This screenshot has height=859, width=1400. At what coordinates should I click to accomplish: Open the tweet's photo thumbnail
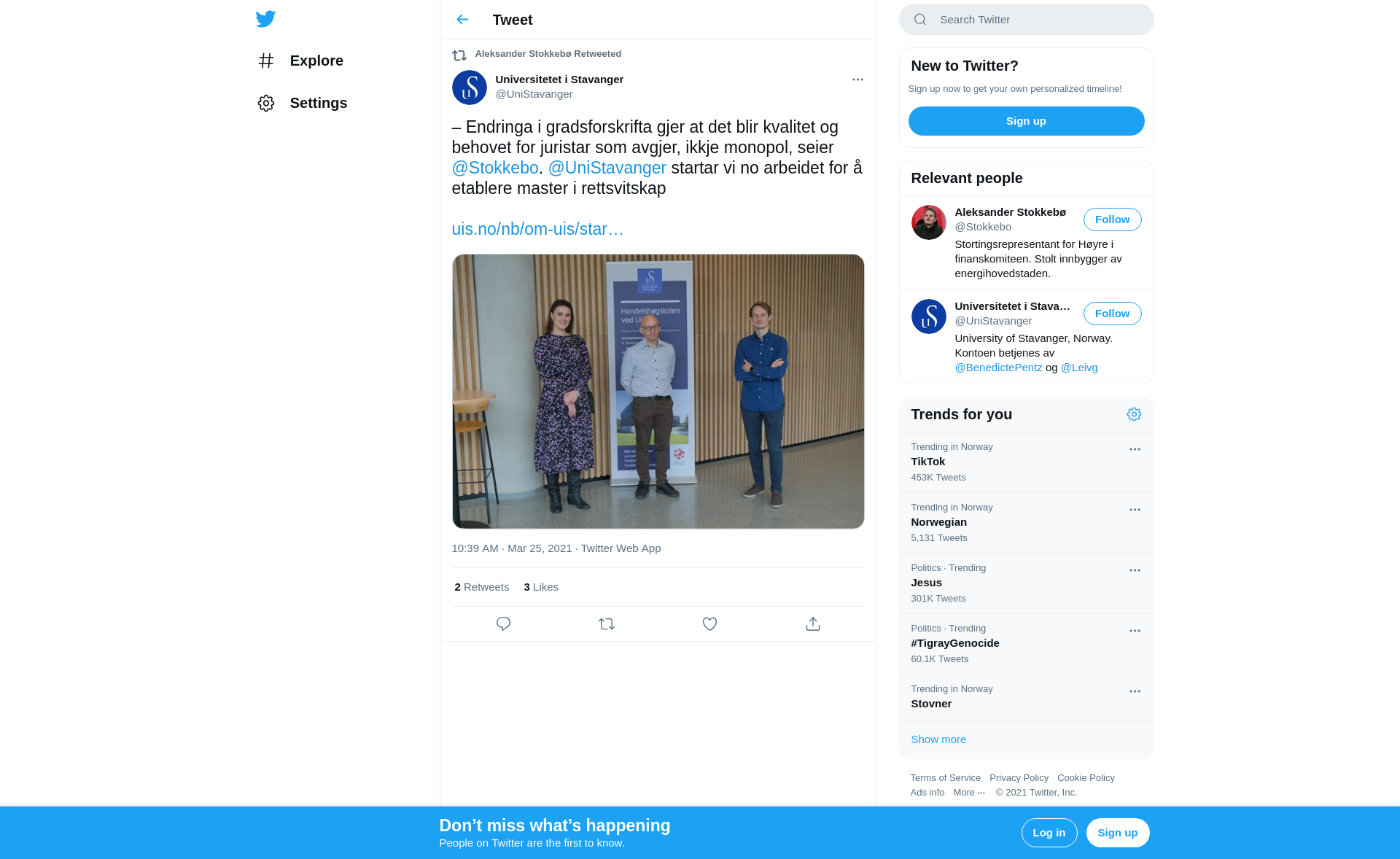(658, 392)
